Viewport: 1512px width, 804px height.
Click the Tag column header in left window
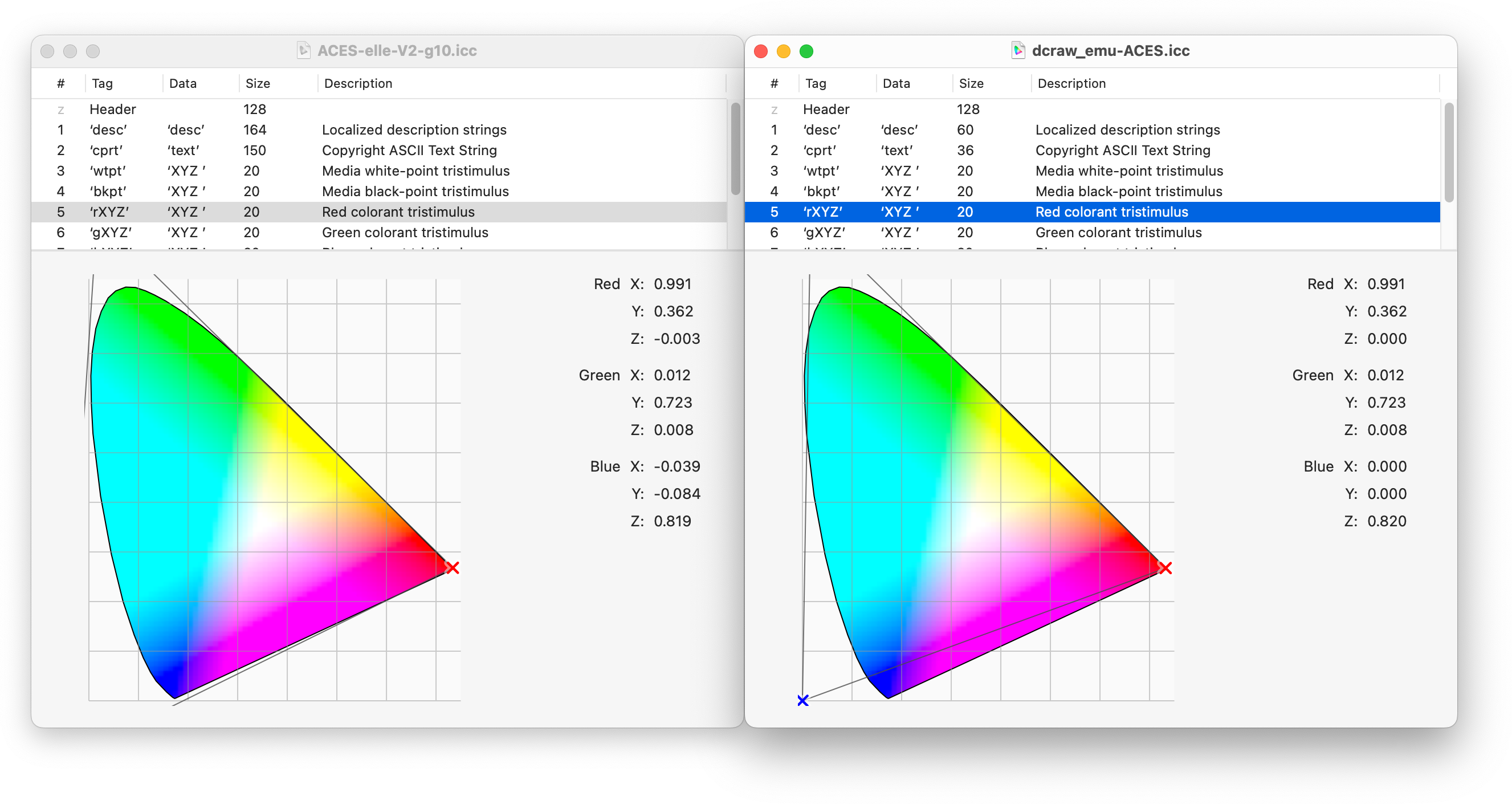click(102, 83)
